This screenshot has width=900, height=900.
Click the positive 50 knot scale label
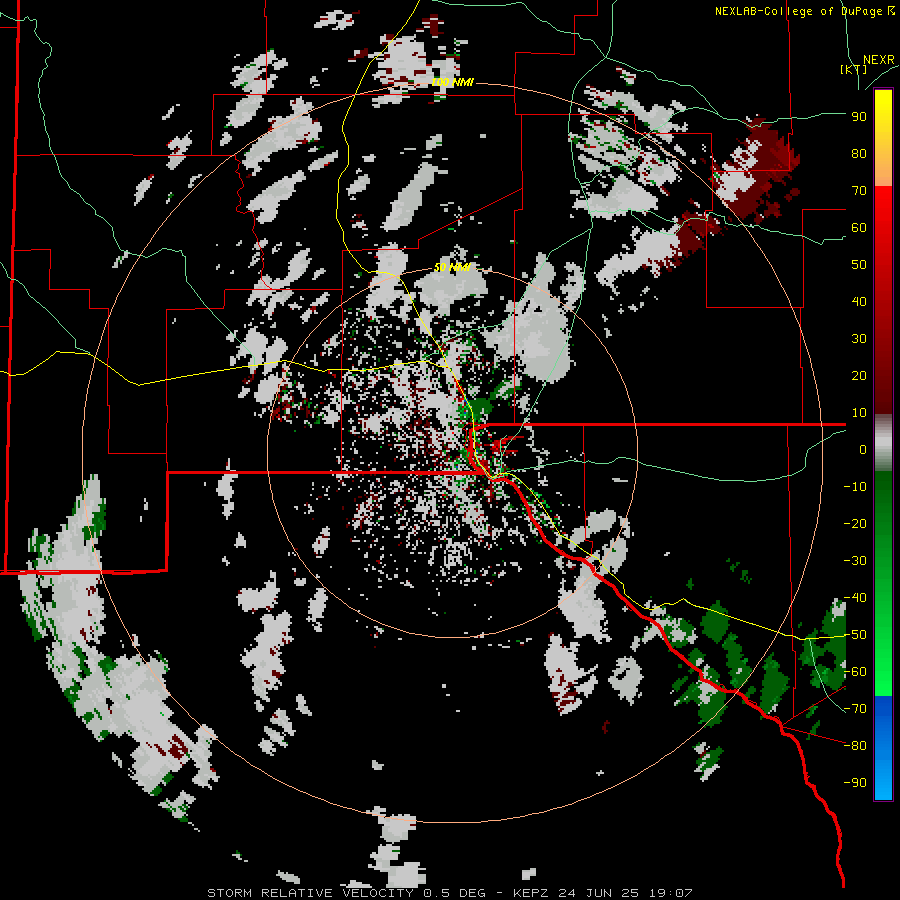pyautogui.click(x=859, y=265)
